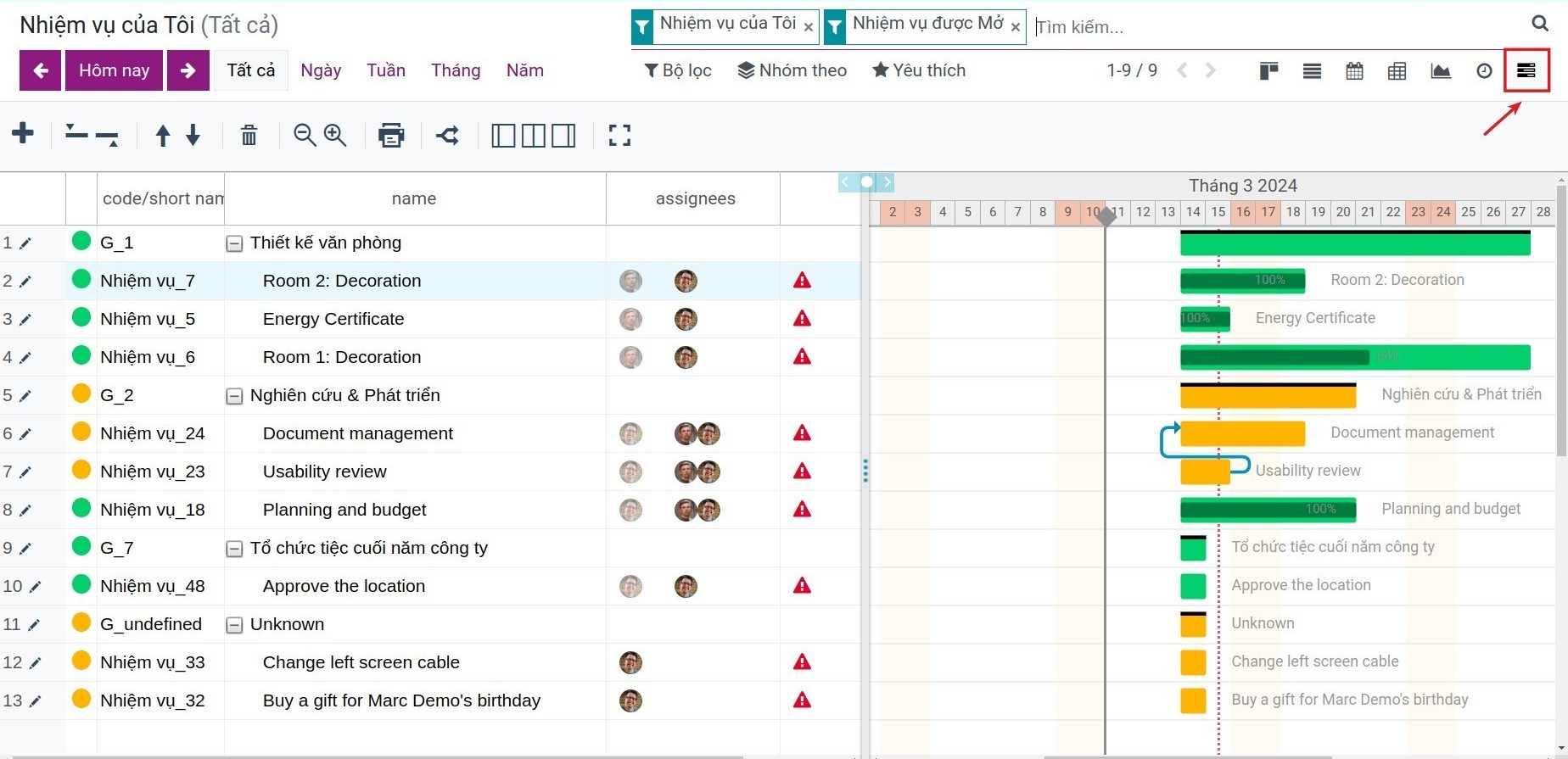This screenshot has width=1568, height=759.
Task: Switch to the graph view
Action: pyautogui.click(x=1441, y=70)
